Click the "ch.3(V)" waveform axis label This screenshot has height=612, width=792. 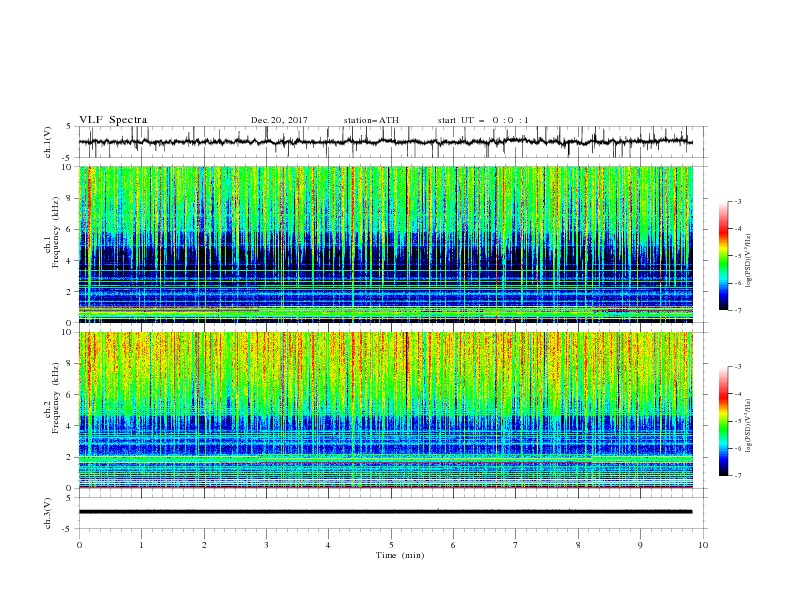point(48,513)
